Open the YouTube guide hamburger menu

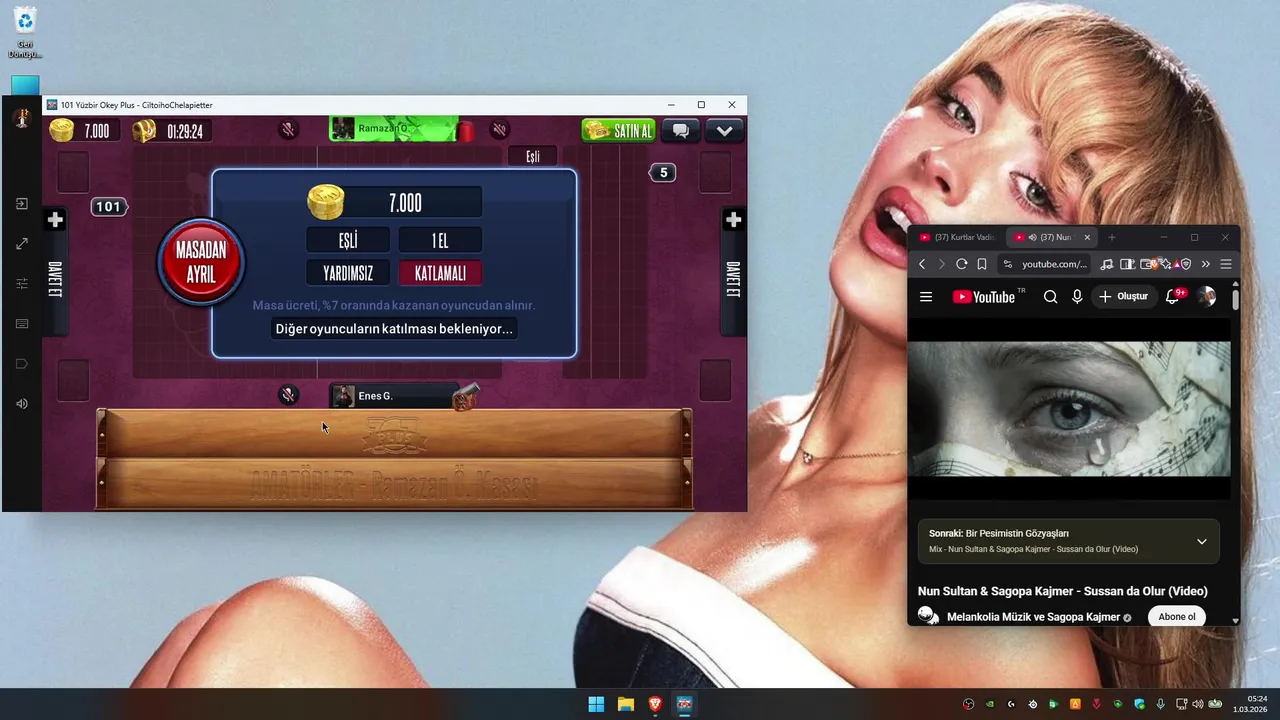[x=926, y=297]
